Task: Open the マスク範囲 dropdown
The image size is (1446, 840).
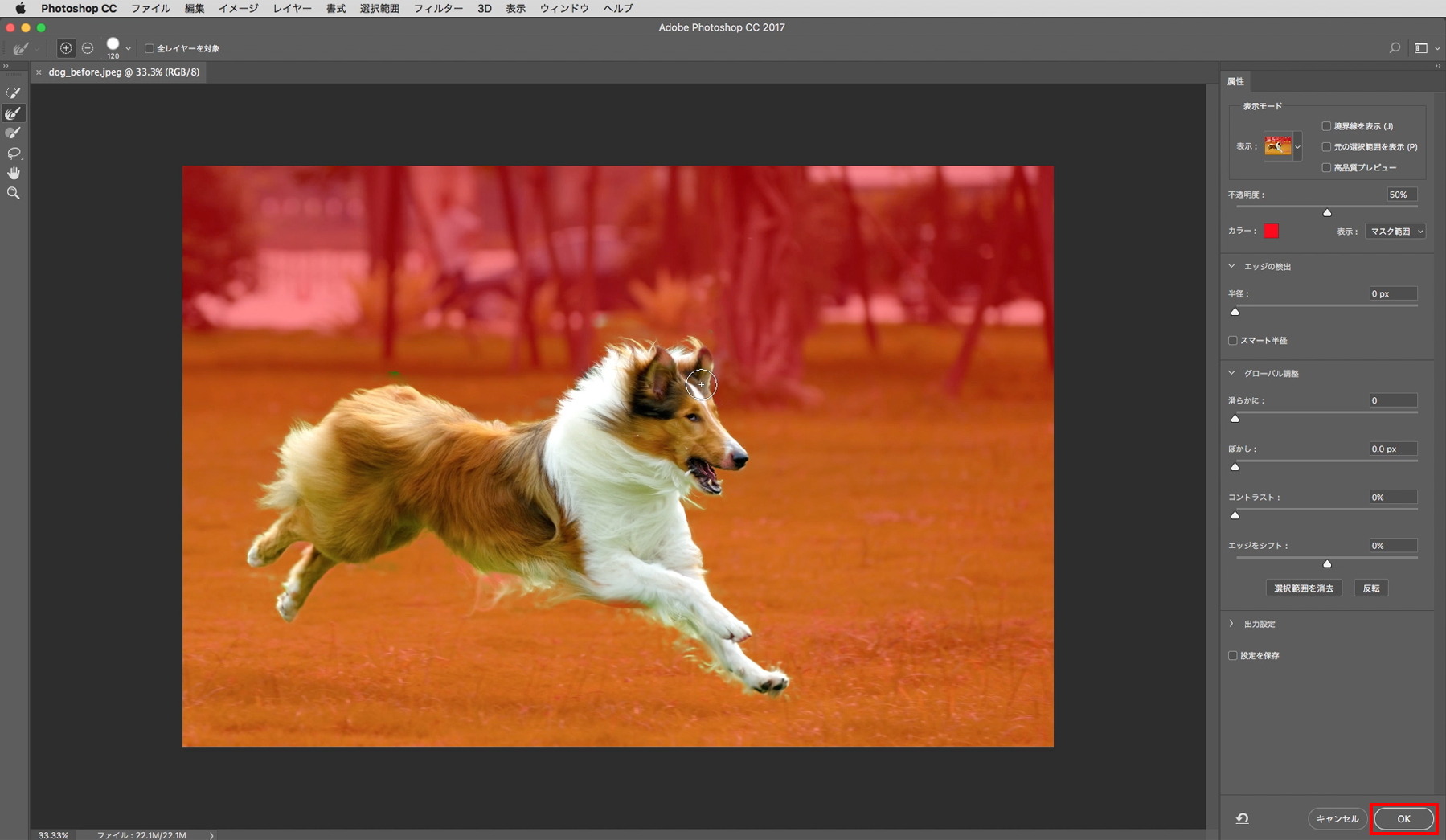Action: pyautogui.click(x=1395, y=232)
